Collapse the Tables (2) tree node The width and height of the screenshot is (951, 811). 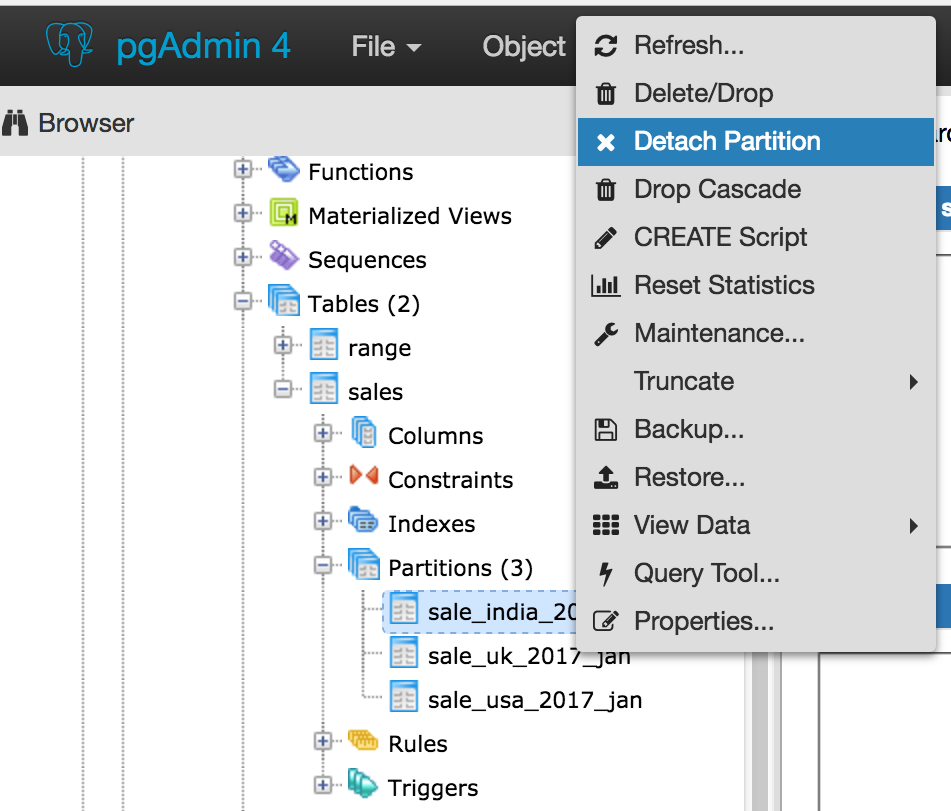point(242,302)
